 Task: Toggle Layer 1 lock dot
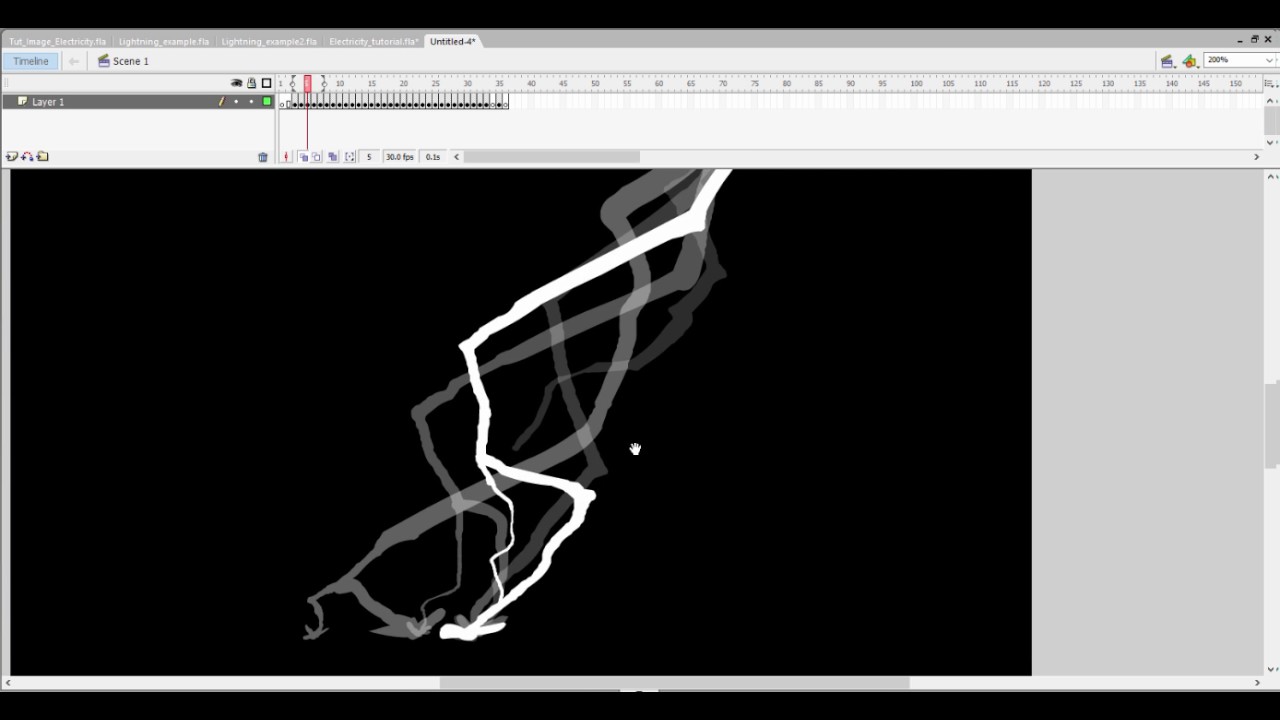tap(251, 101)
